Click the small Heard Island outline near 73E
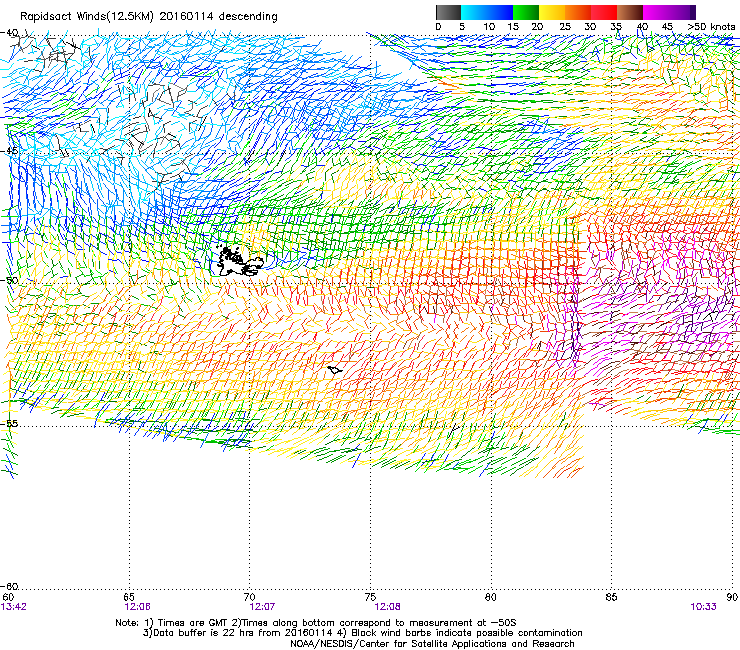 click(335, 370)
